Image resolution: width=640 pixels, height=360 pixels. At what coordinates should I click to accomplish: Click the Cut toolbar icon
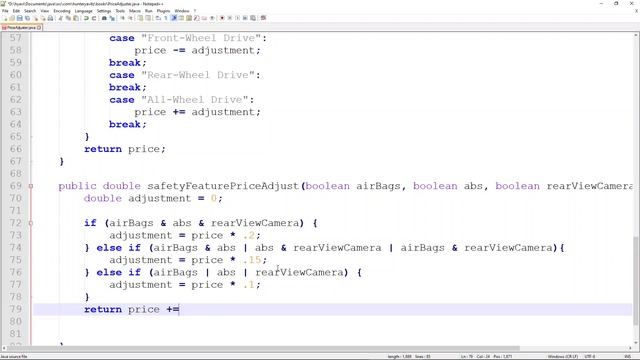pyautogui.click(x=61, y=18)
